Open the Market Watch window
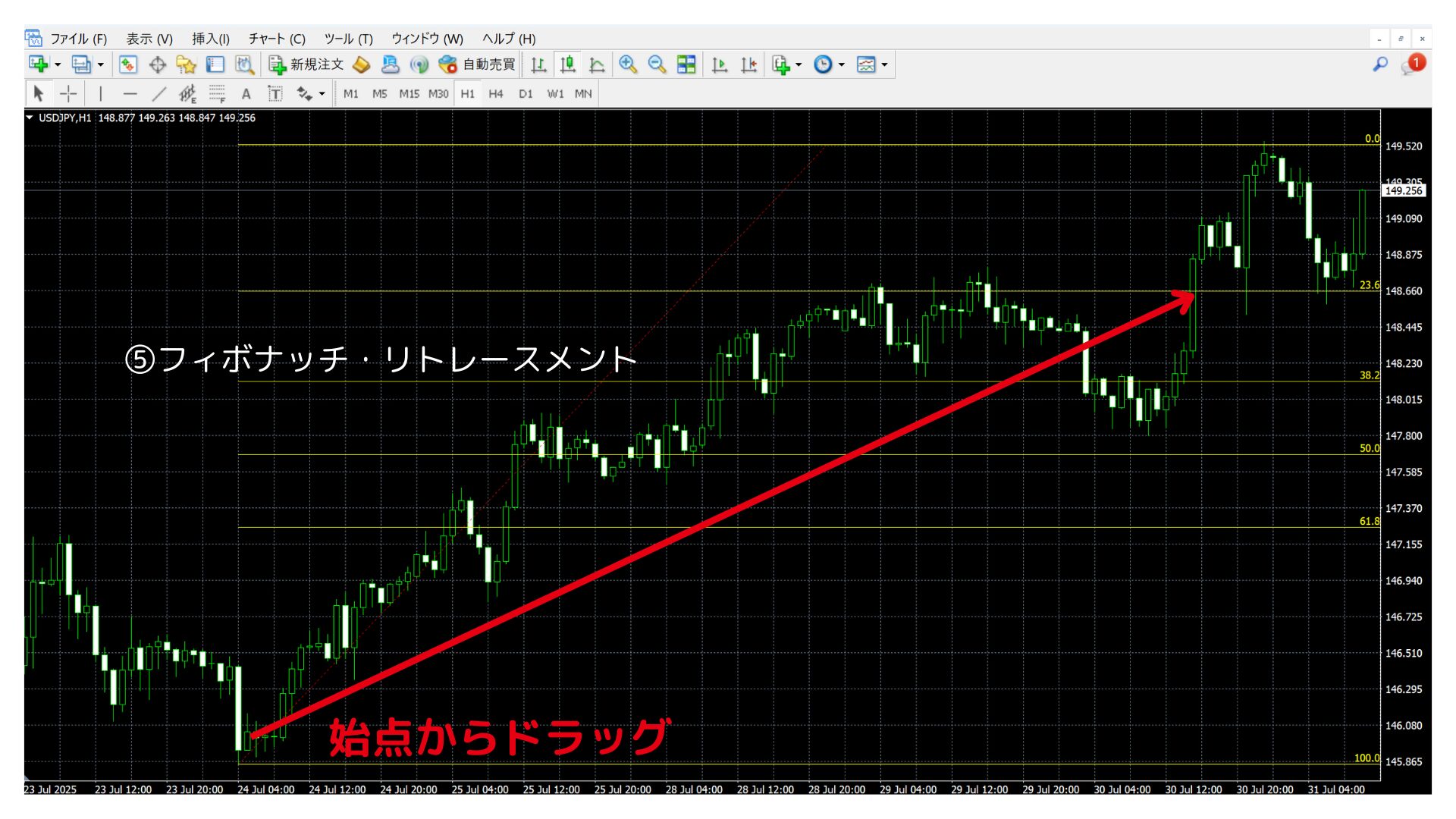This screenshot has width=1456, height=819. (127, 64)
